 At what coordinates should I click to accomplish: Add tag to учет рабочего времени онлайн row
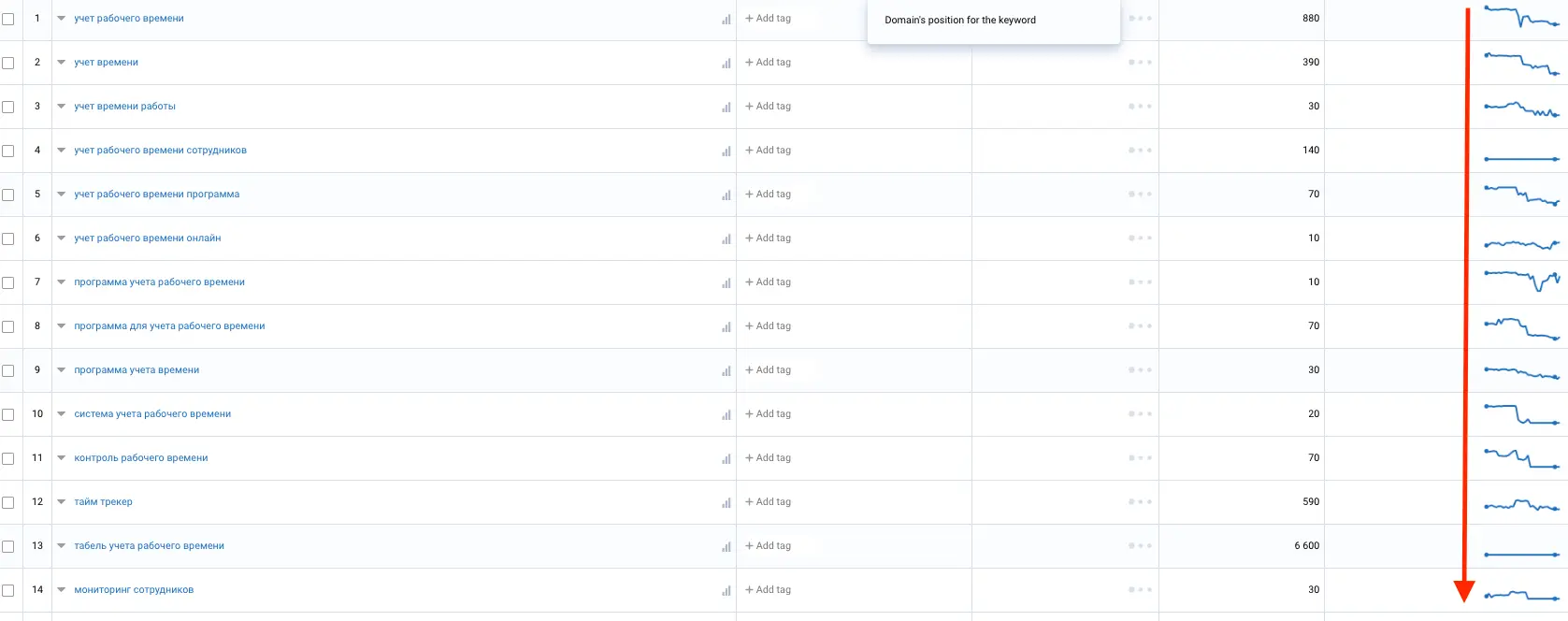768,238
